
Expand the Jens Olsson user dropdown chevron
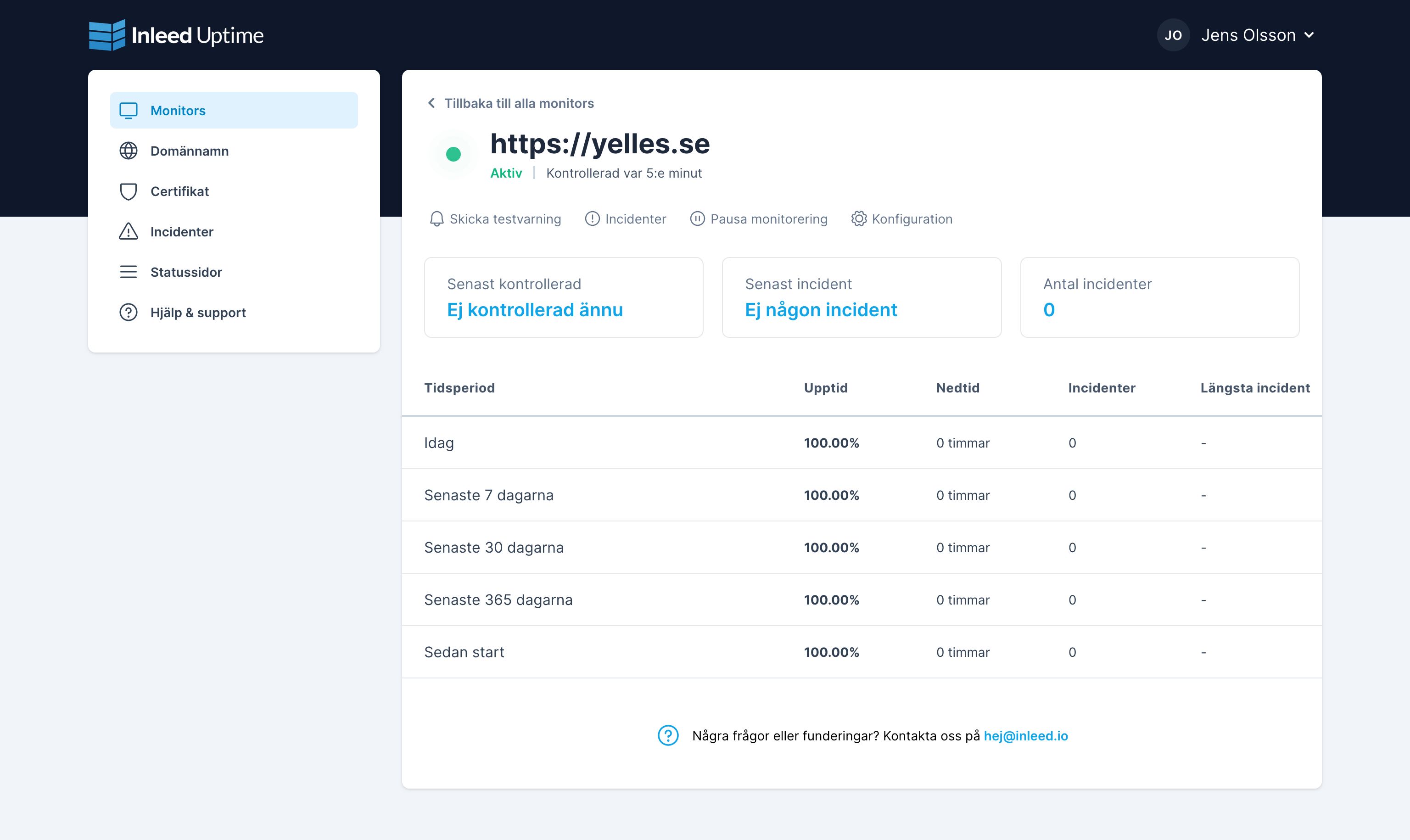pyautogui.click(x=1309, y=35)
